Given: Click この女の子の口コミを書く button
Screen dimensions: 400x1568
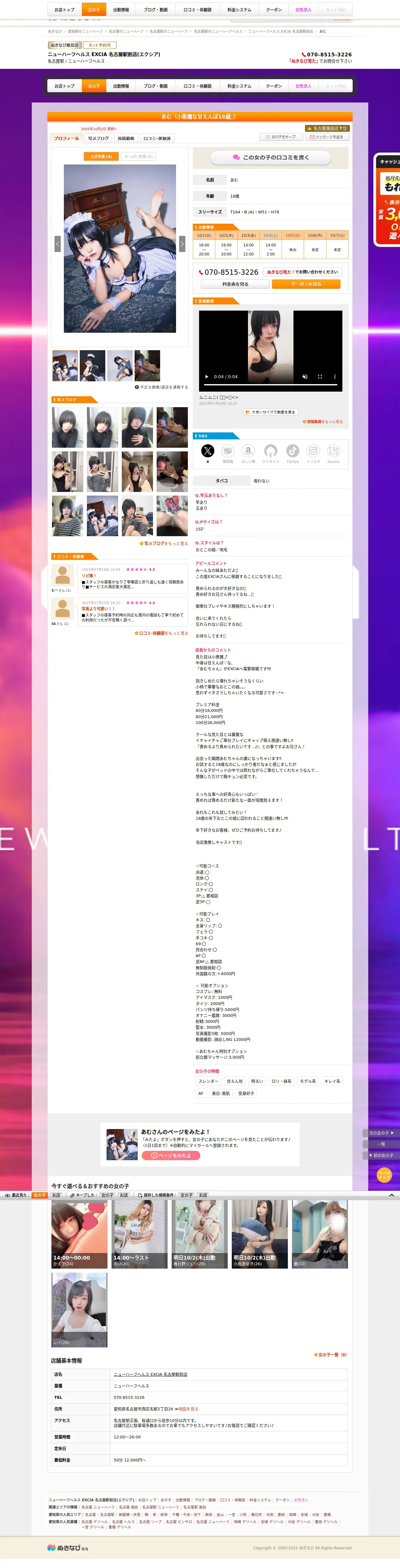Looking at the screenshot, I should [x=270, y=158].
